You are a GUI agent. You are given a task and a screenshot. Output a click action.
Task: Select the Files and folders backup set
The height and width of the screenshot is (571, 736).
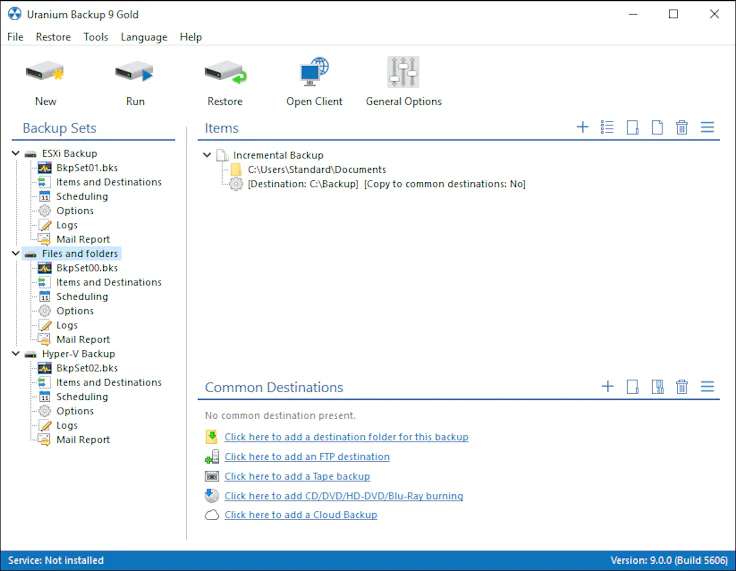pos(80,254)
